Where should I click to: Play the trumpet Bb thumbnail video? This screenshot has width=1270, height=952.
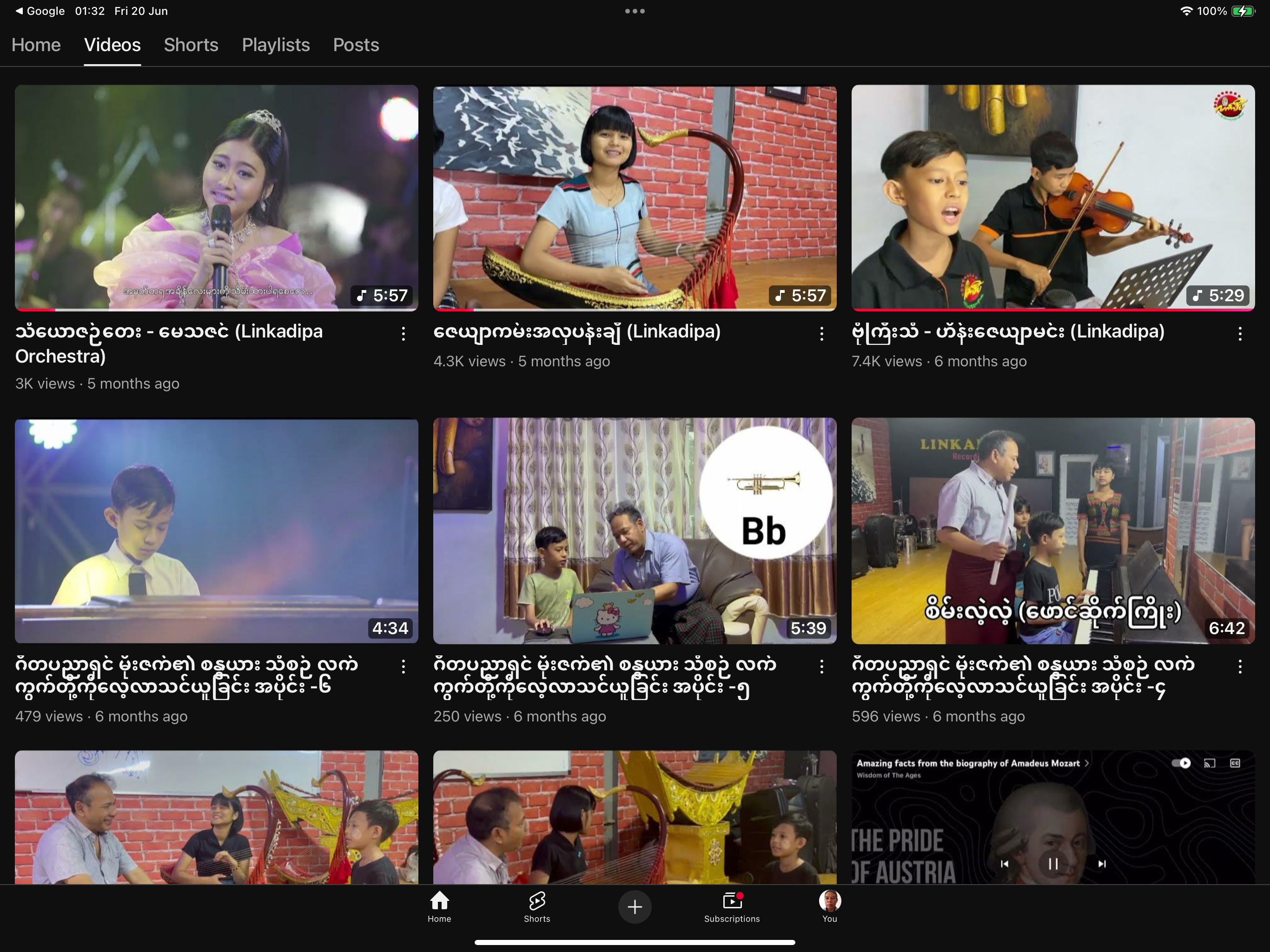635,530
